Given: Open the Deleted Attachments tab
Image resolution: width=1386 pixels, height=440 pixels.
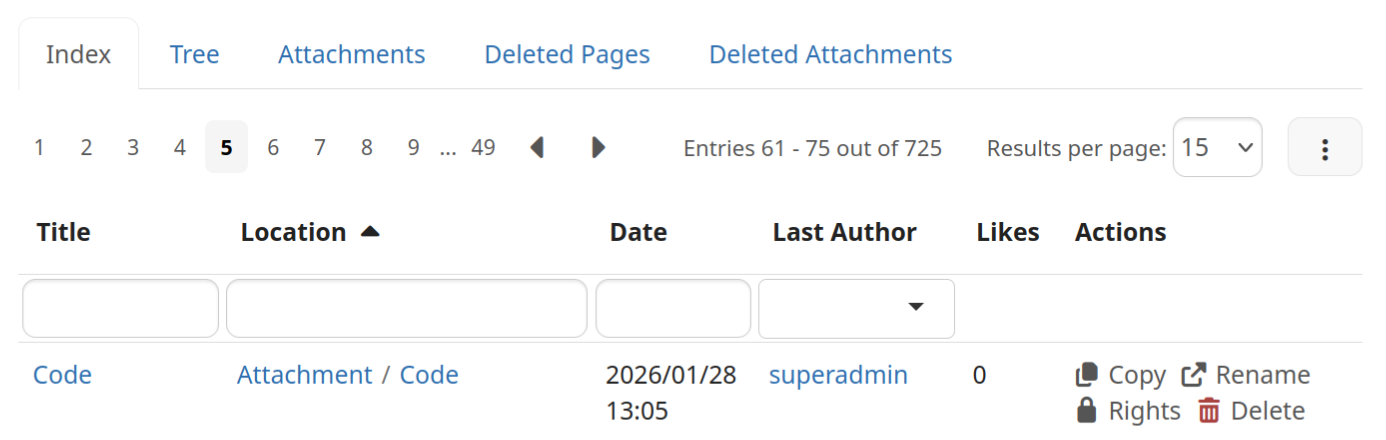Looking at the screenshot, I should point(830,54).
